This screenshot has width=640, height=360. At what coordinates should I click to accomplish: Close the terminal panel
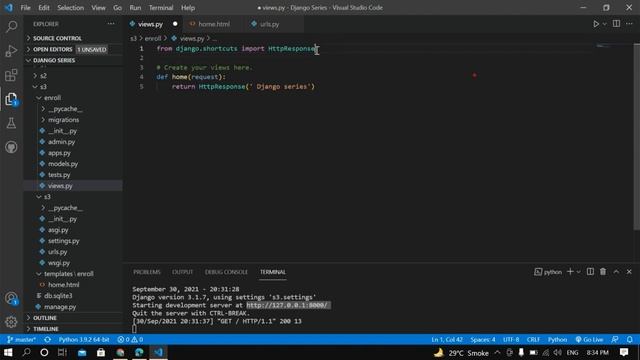pos(629,272)
